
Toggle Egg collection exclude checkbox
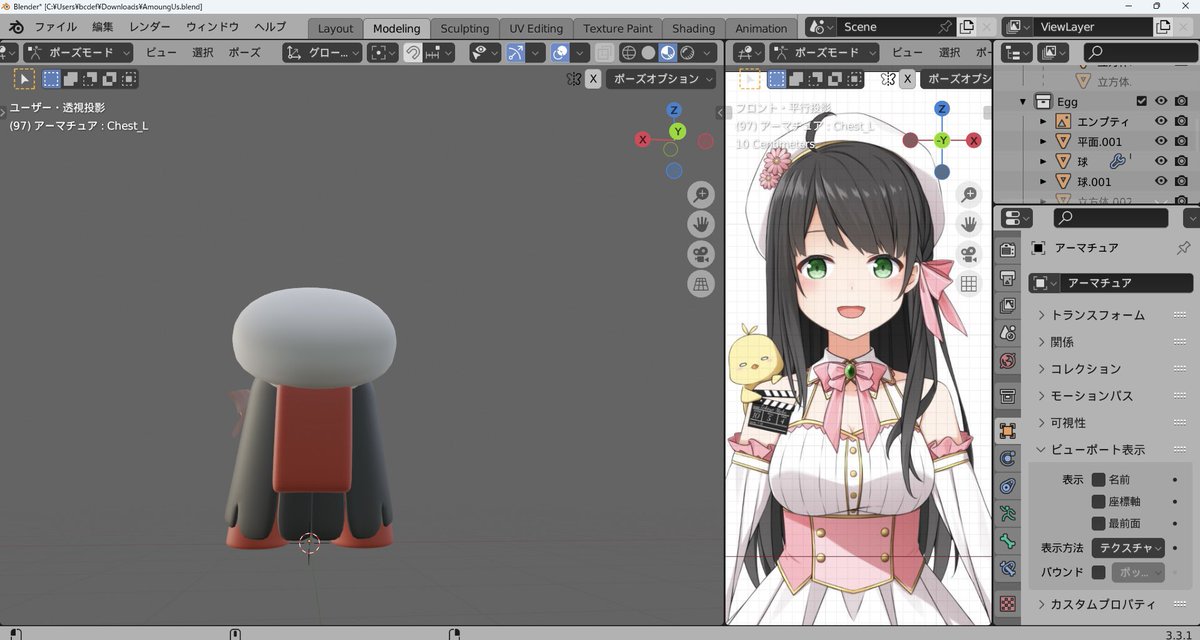tap(1142, 101)
